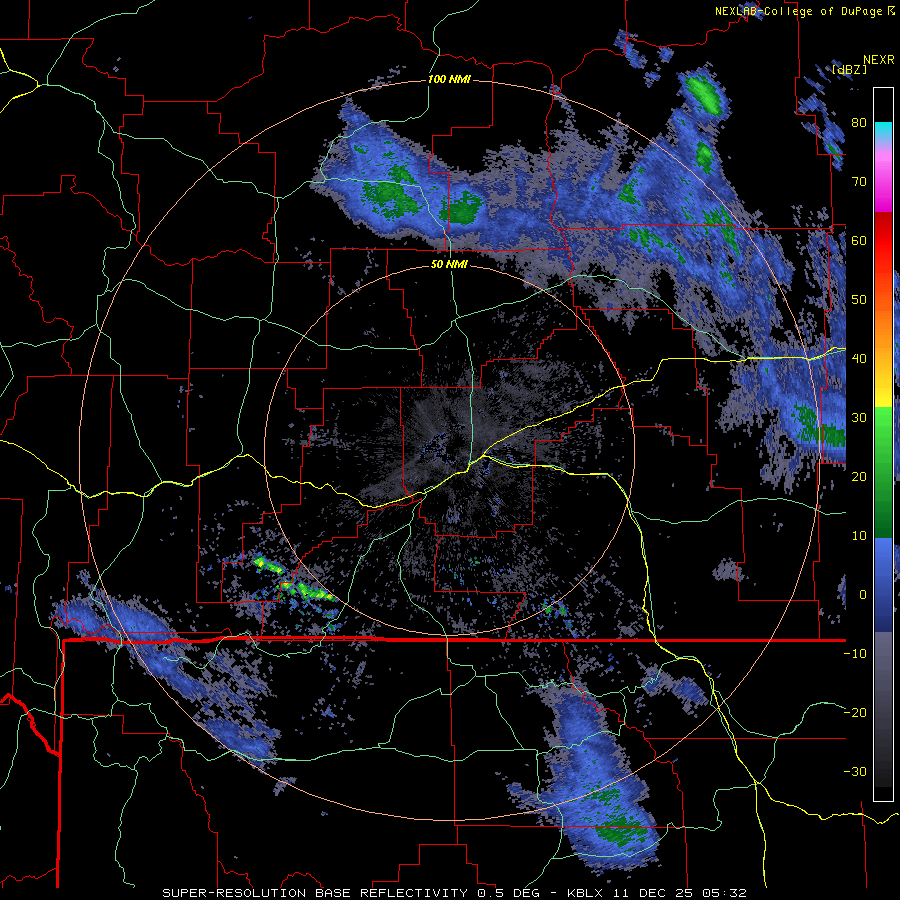The height and width of the screenshot is (900, 900).
Task: Click the -30 value on the dBZ scale
Action: point(855,771)
